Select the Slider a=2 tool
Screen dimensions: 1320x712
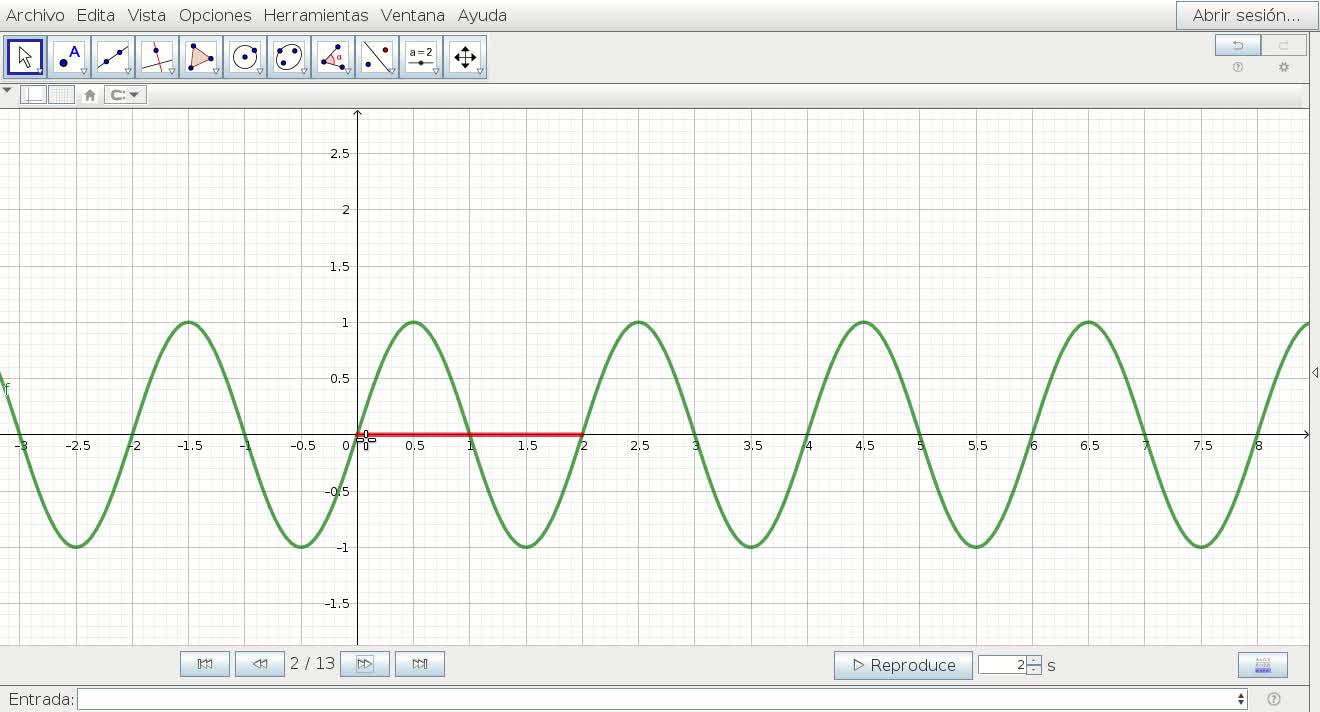pos(421,57)
